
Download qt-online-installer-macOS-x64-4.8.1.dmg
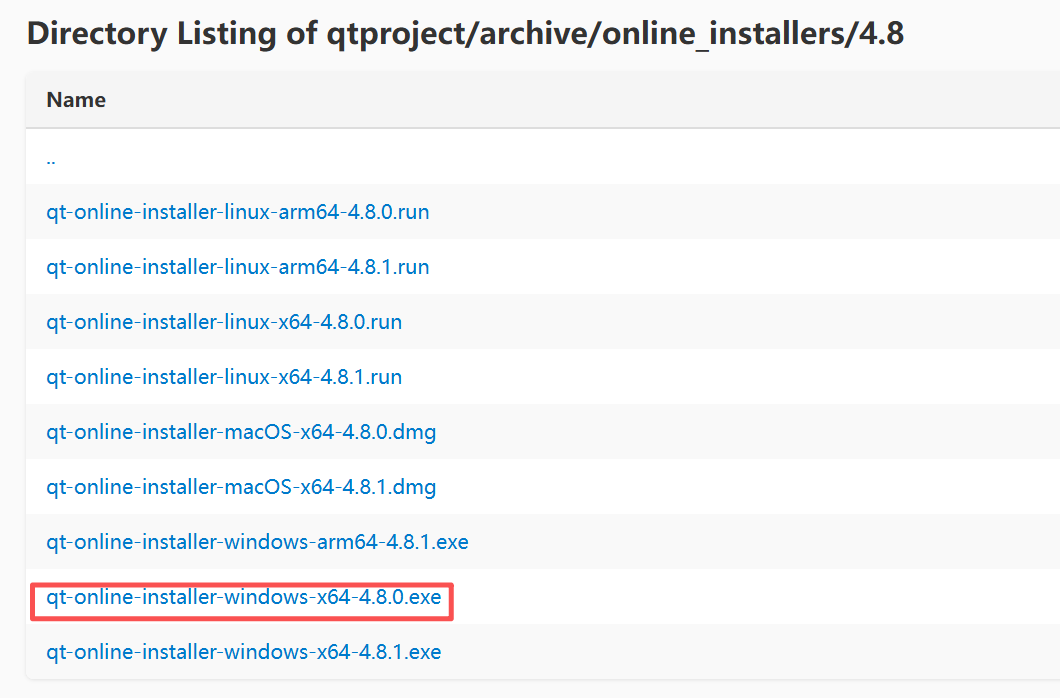point(241,487)
